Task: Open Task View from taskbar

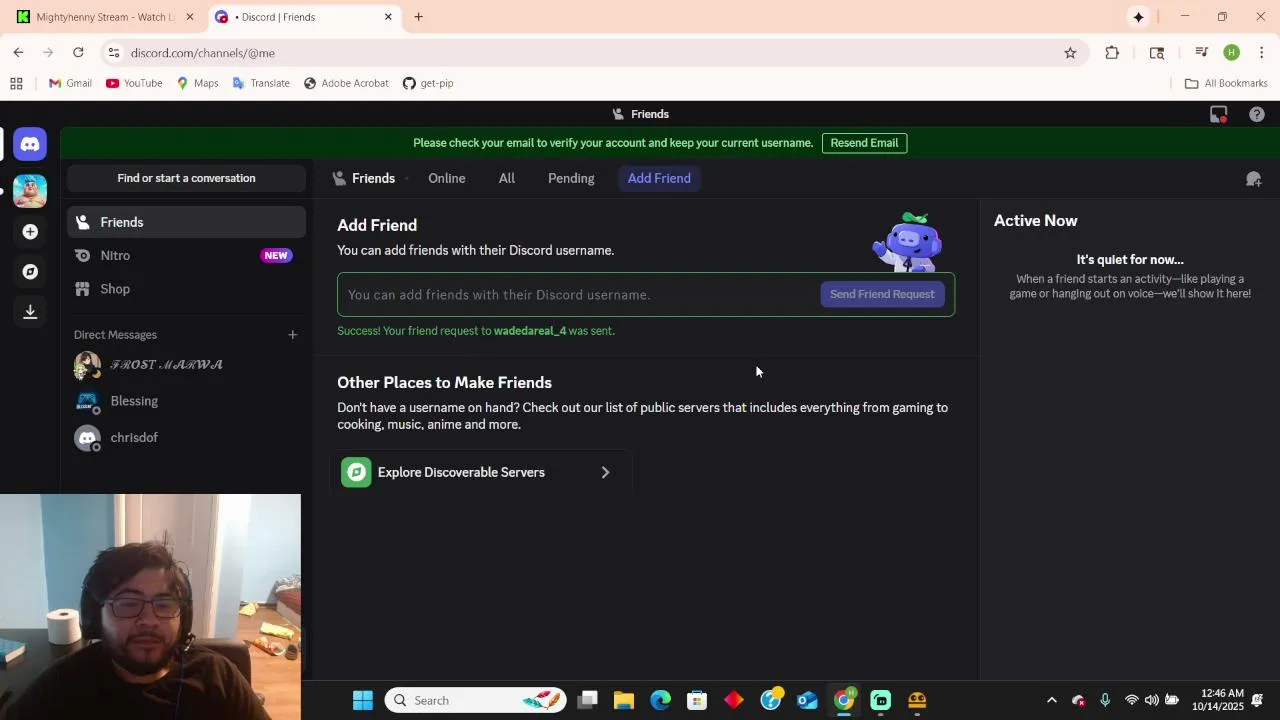Action: click(588, 701)
